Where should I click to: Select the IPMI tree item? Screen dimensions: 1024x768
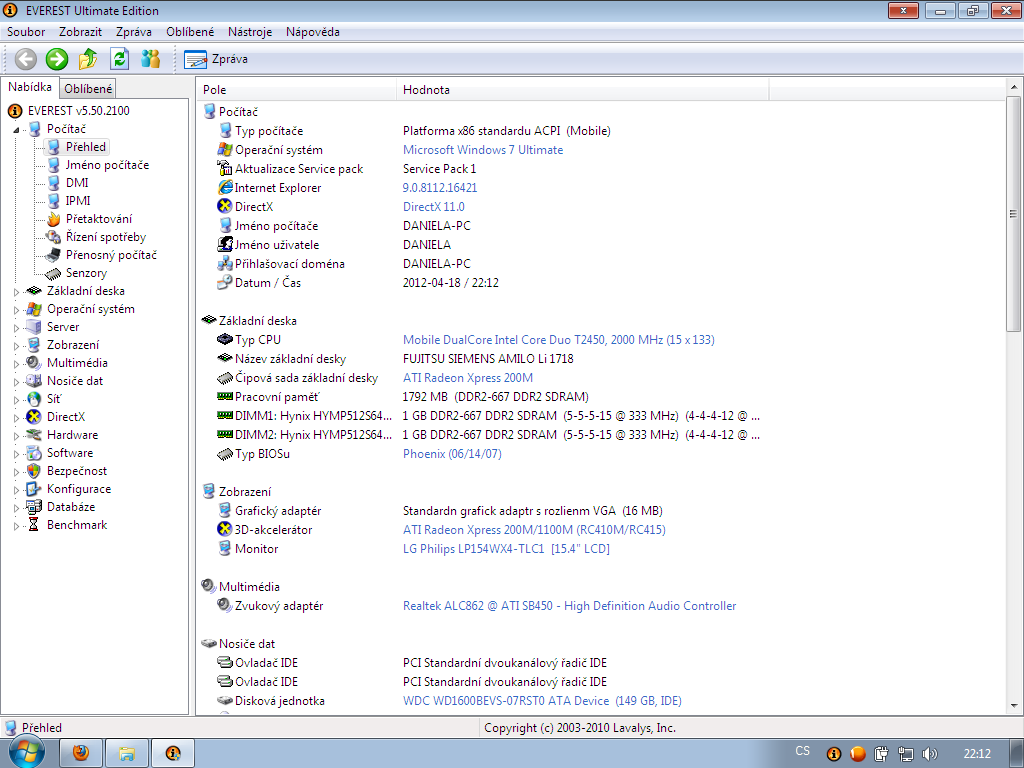tap(78, 200)
